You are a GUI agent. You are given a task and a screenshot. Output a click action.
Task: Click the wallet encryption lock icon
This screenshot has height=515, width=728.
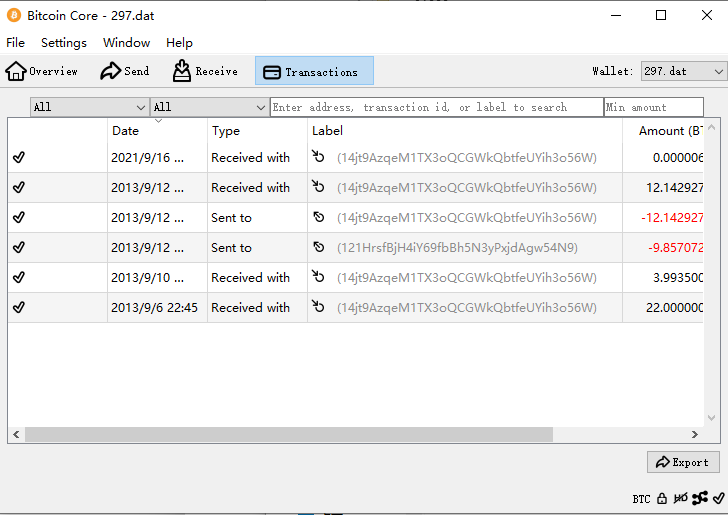(662, 498)
